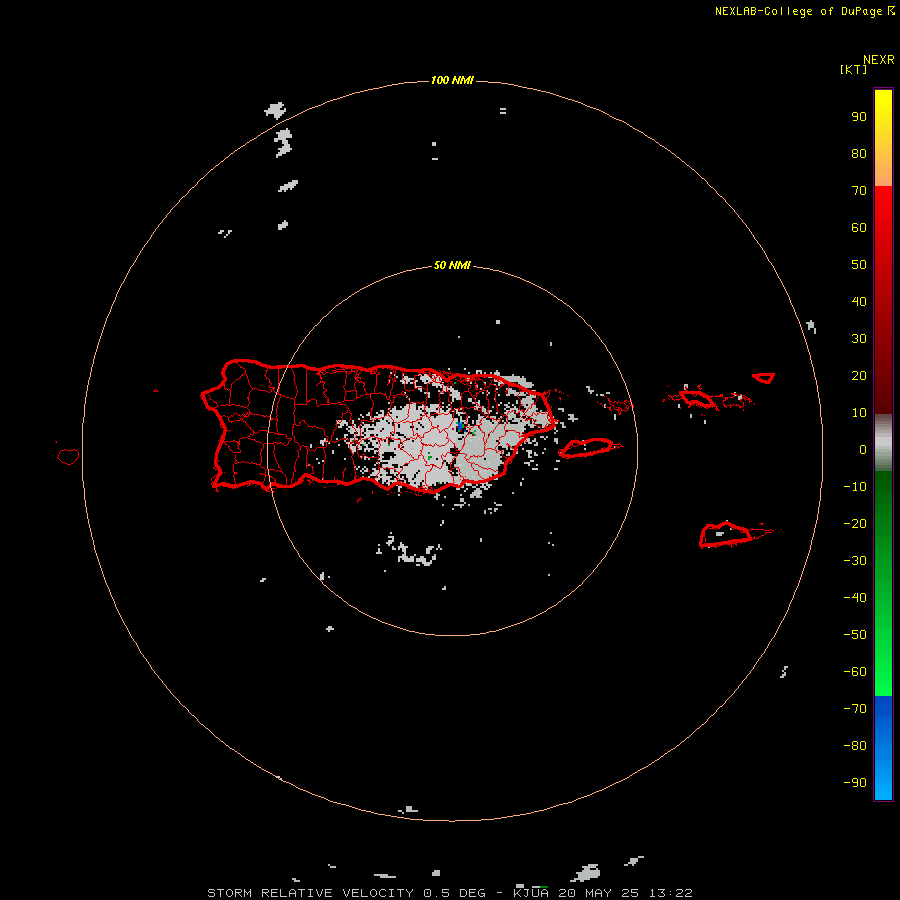Image resolution: width=900 pixels, height=900 pixels.
Task: Select the -70 value on the velocity scale
Action: pyautogui.click(x=855, y=709)
